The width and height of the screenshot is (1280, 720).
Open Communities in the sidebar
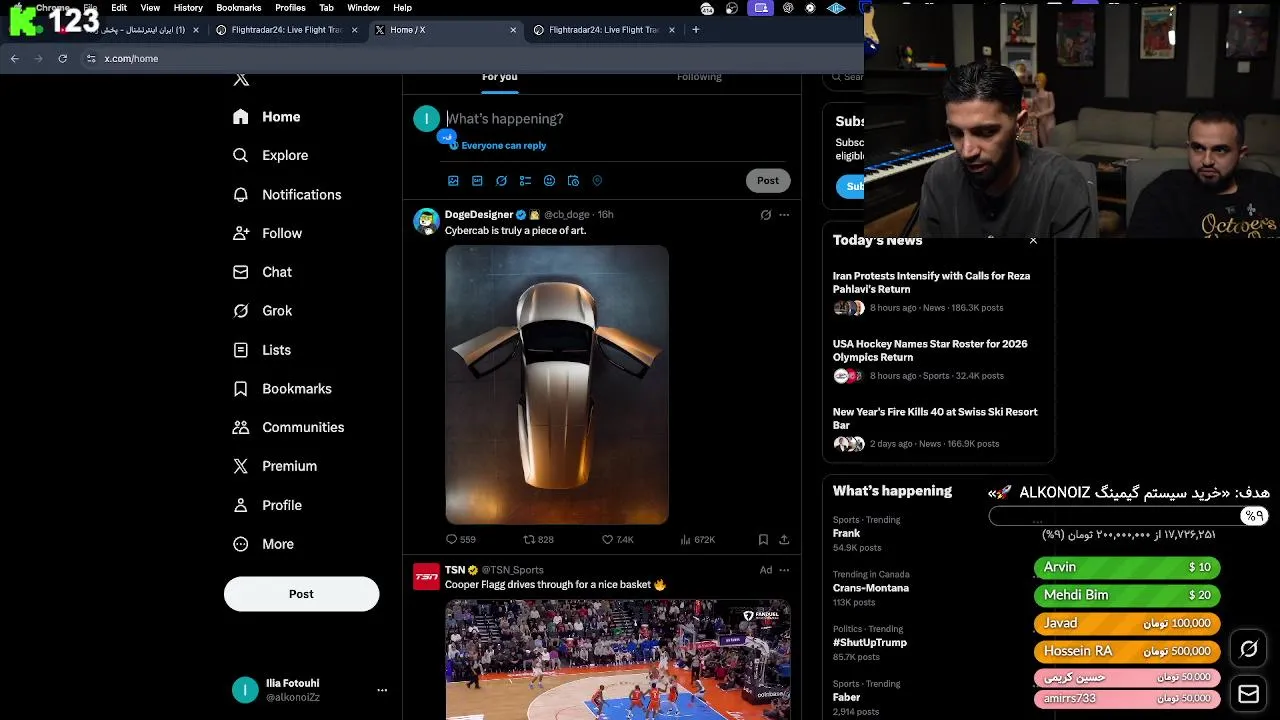pyautogui.click(x=288, y=427)
